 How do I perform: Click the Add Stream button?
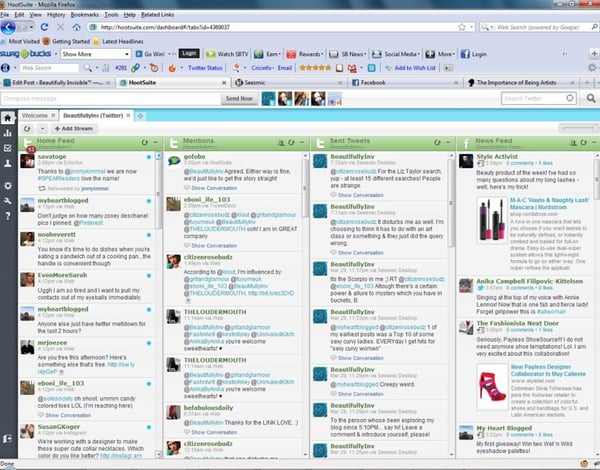click(x=74, y=129)
